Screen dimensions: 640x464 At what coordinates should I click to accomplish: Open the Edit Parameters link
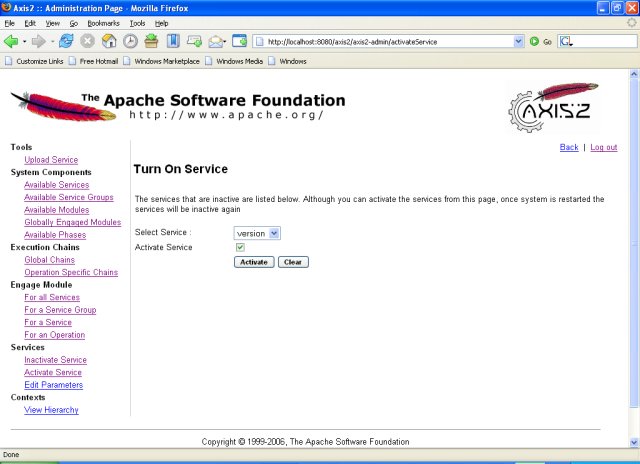(x=53, y=385)
